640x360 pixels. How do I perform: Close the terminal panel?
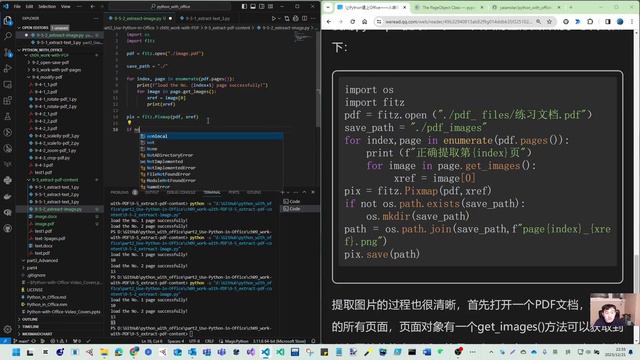tap(313, 192)
